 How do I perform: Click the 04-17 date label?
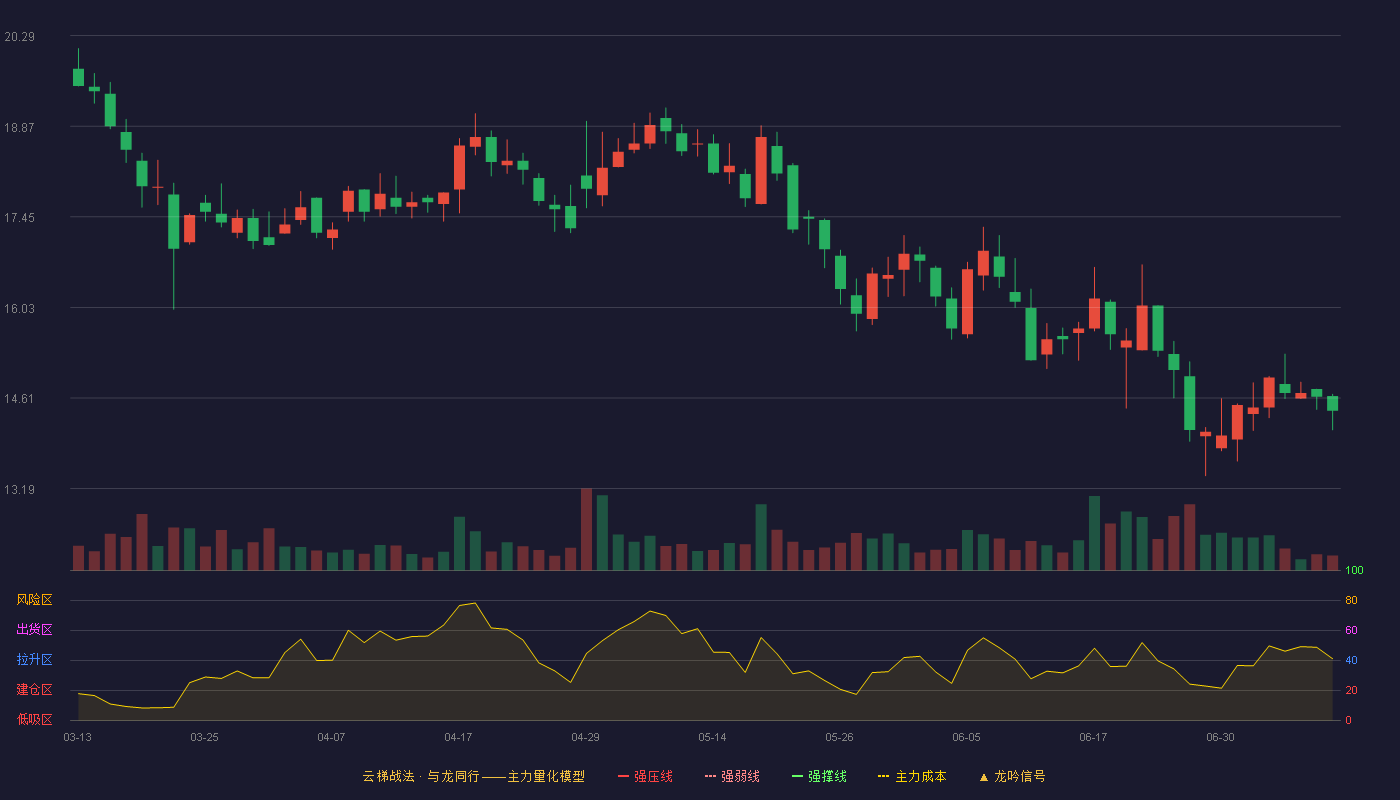[458, 737]
